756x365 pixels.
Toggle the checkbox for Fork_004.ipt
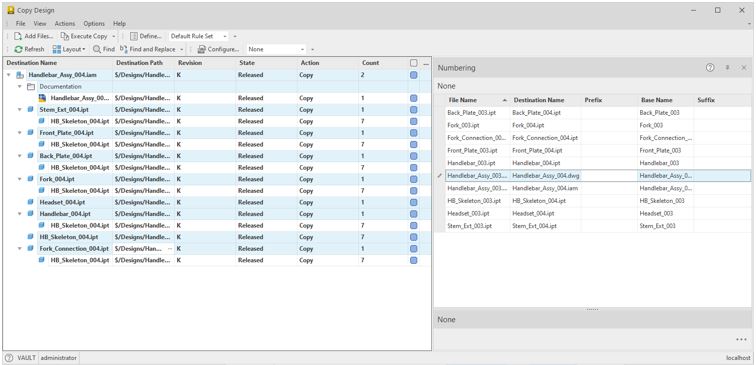click(x=414, y=179)
